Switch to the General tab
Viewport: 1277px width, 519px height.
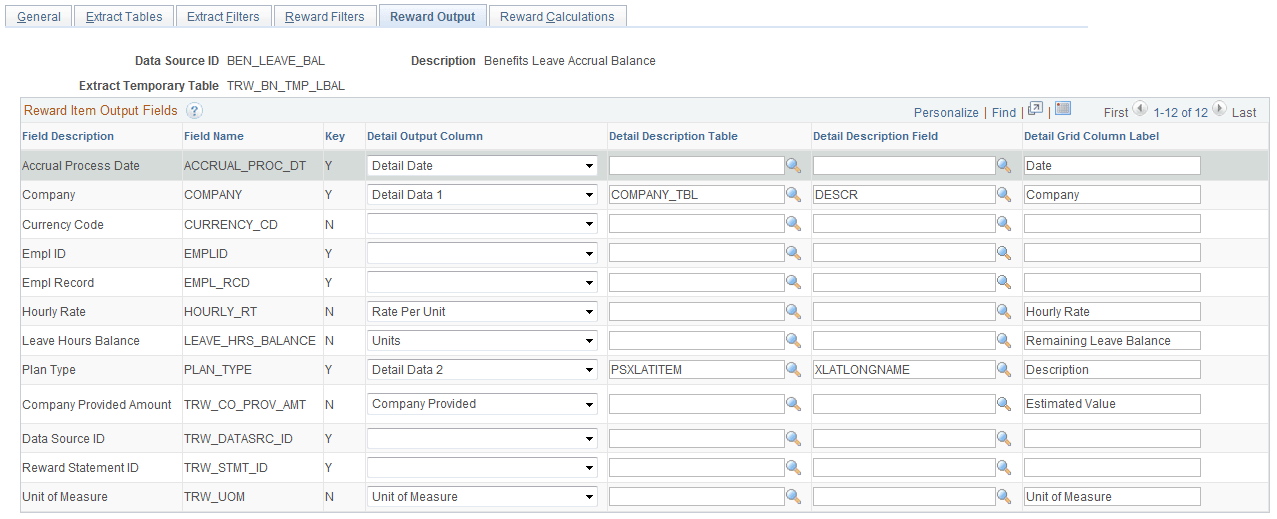pyautogui.click(x=39, y=16)
